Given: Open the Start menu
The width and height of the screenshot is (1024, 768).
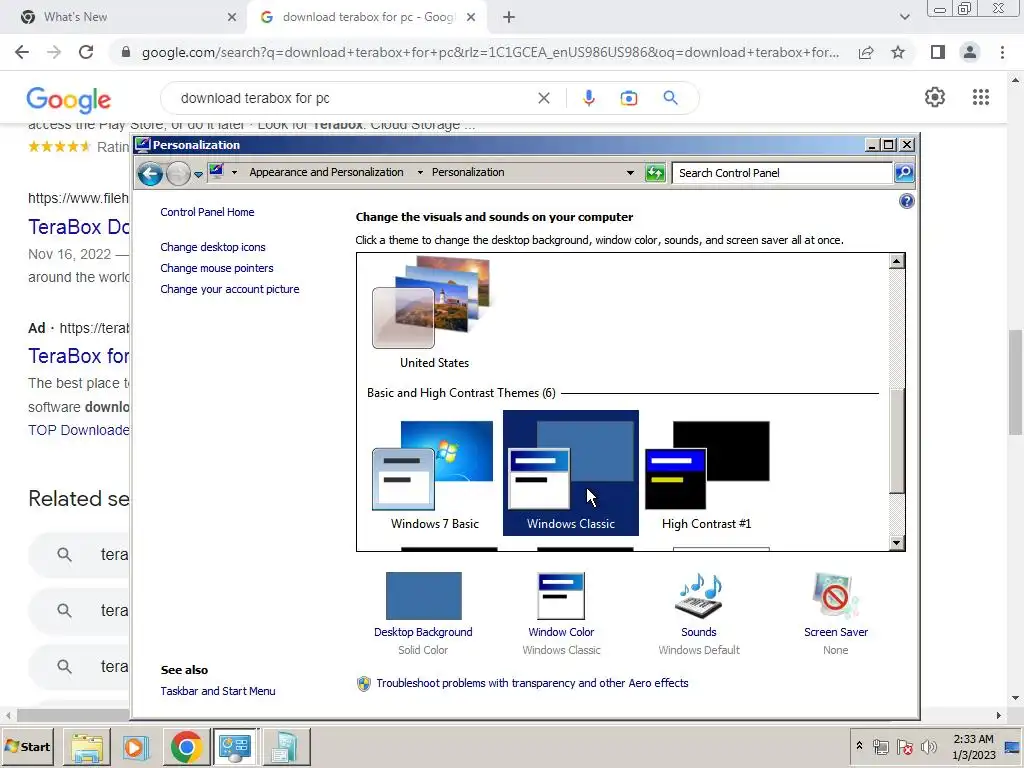Looking at the screenshot, I should pos(27,746).
